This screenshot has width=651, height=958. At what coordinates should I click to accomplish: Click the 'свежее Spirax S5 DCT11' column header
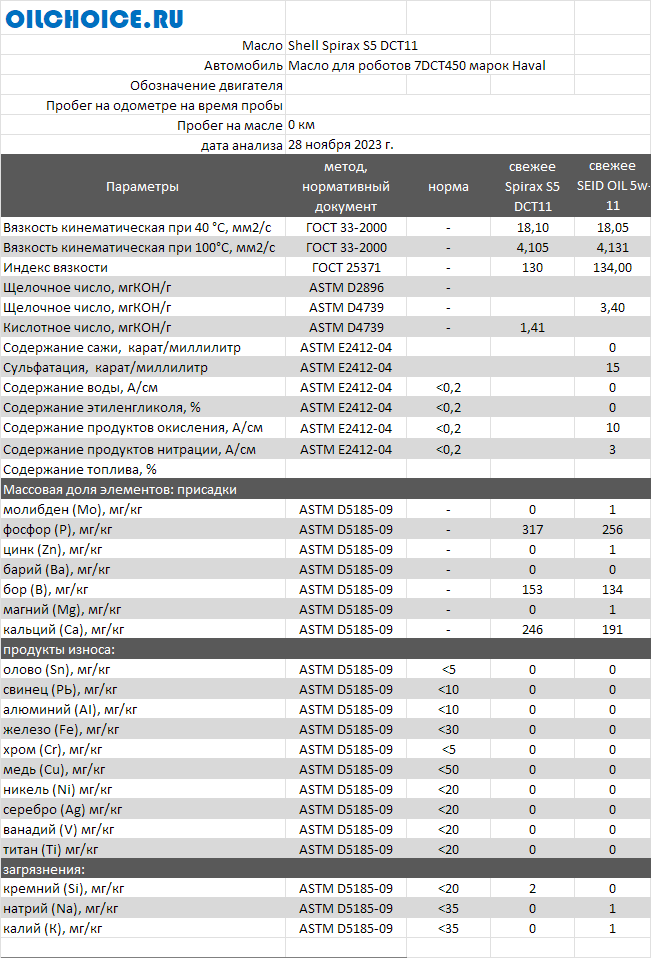click(532, 186)
